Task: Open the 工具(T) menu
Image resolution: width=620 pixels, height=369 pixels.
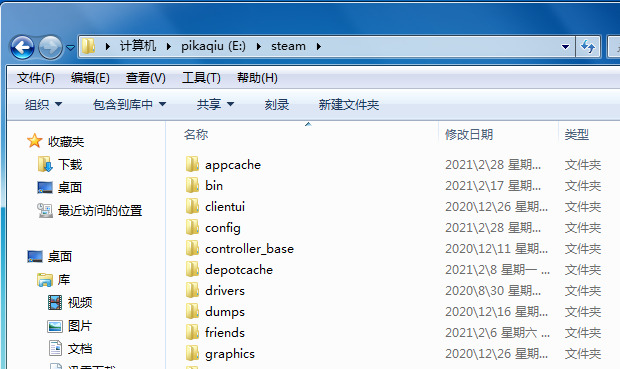Action: coord(201,78)
